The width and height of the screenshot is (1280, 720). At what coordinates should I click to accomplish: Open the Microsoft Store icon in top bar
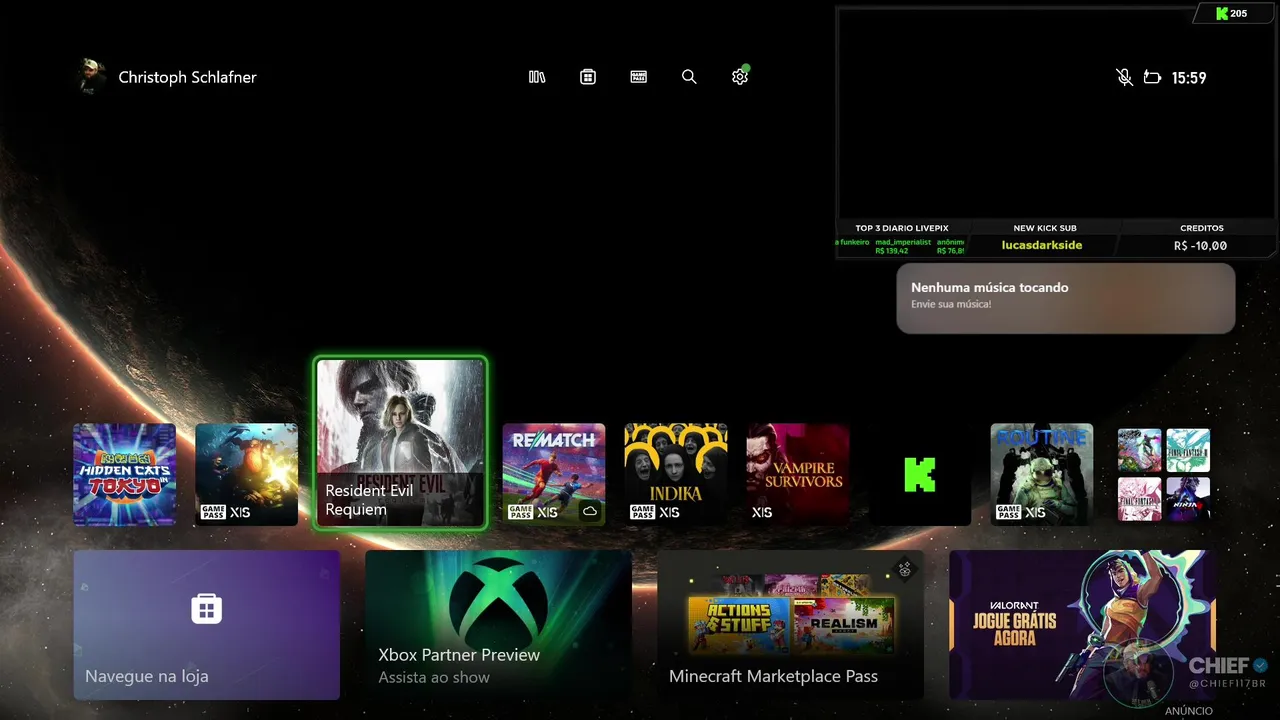click(x=588, y=77)
